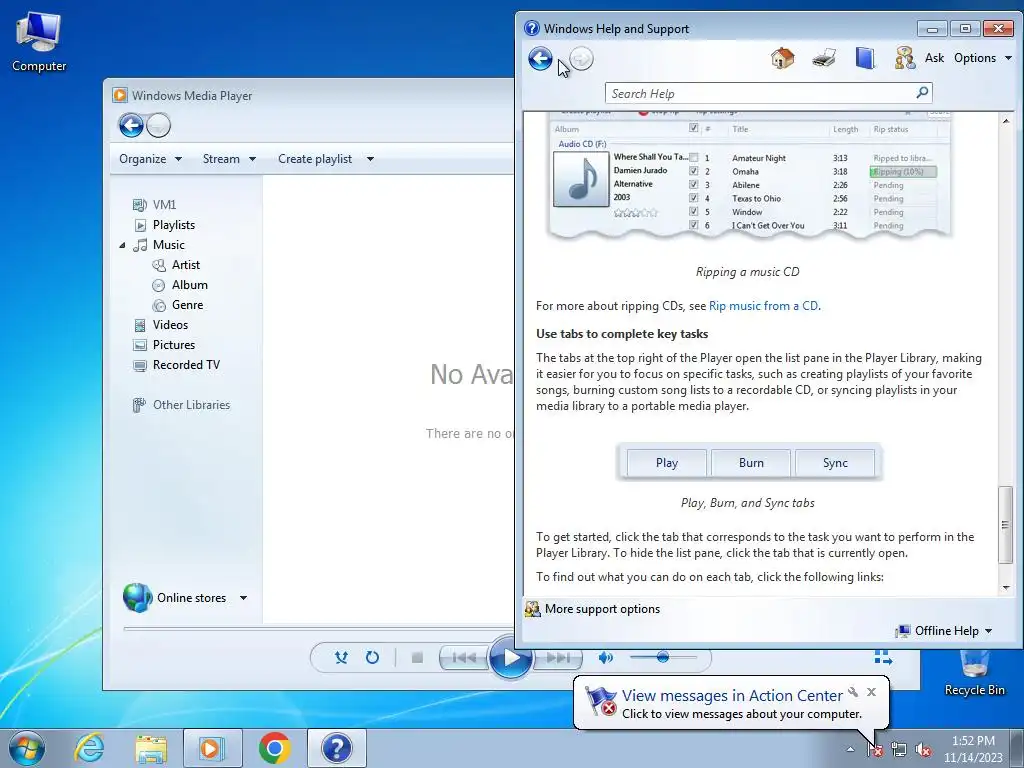This screenshot has width=1024, height=768.
Task: Click the Help window scrollbar thumb
Action: coord(1006,525)
